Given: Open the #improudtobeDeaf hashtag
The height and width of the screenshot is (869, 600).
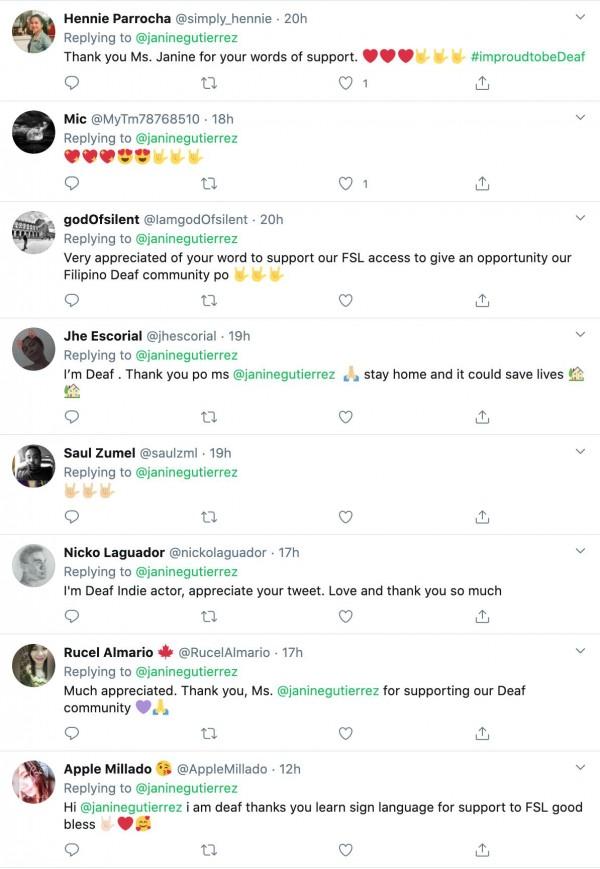Looking at the screenshot, I should click(527, 57).
